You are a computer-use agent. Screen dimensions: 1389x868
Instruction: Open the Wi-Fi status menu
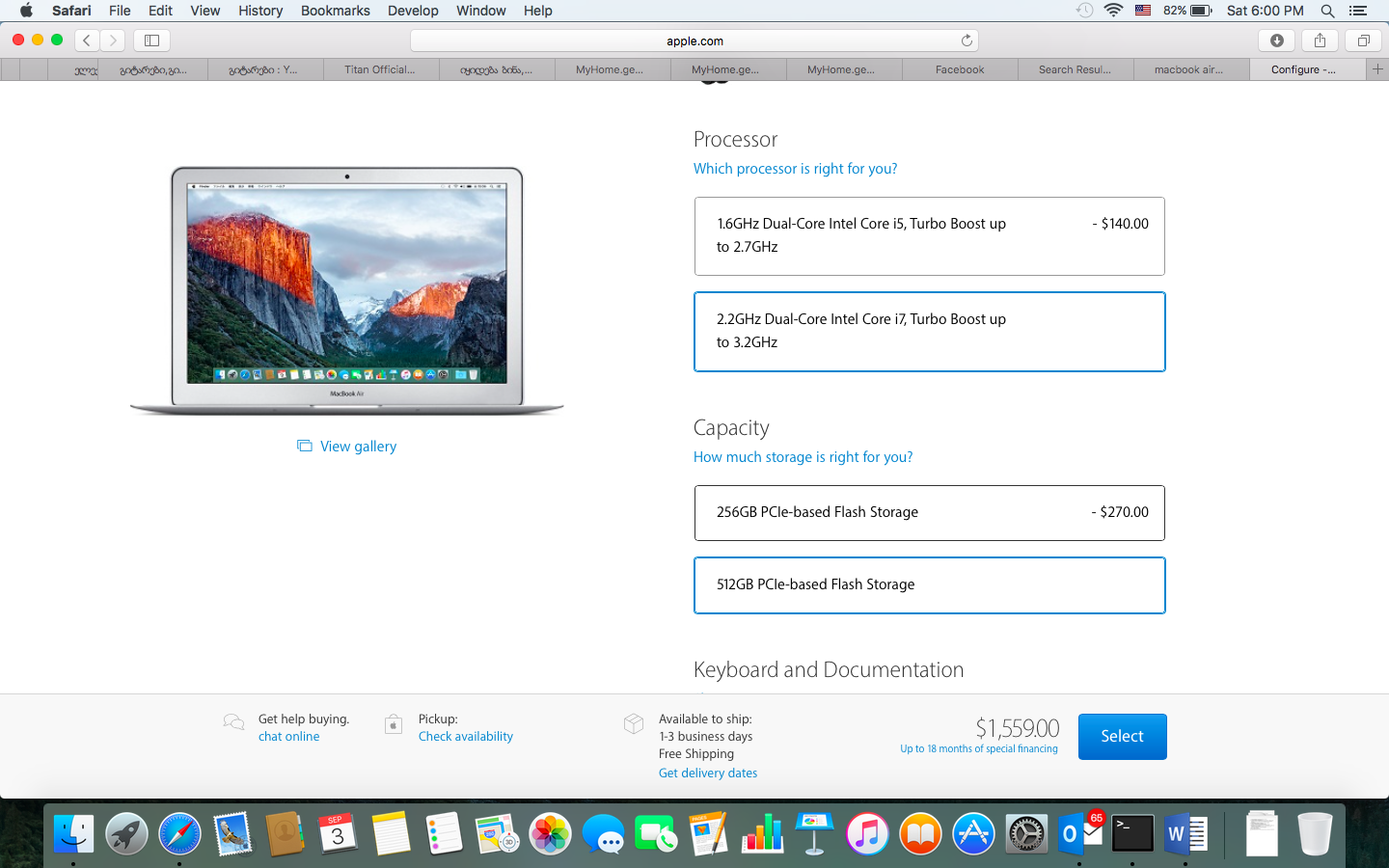1113,11
